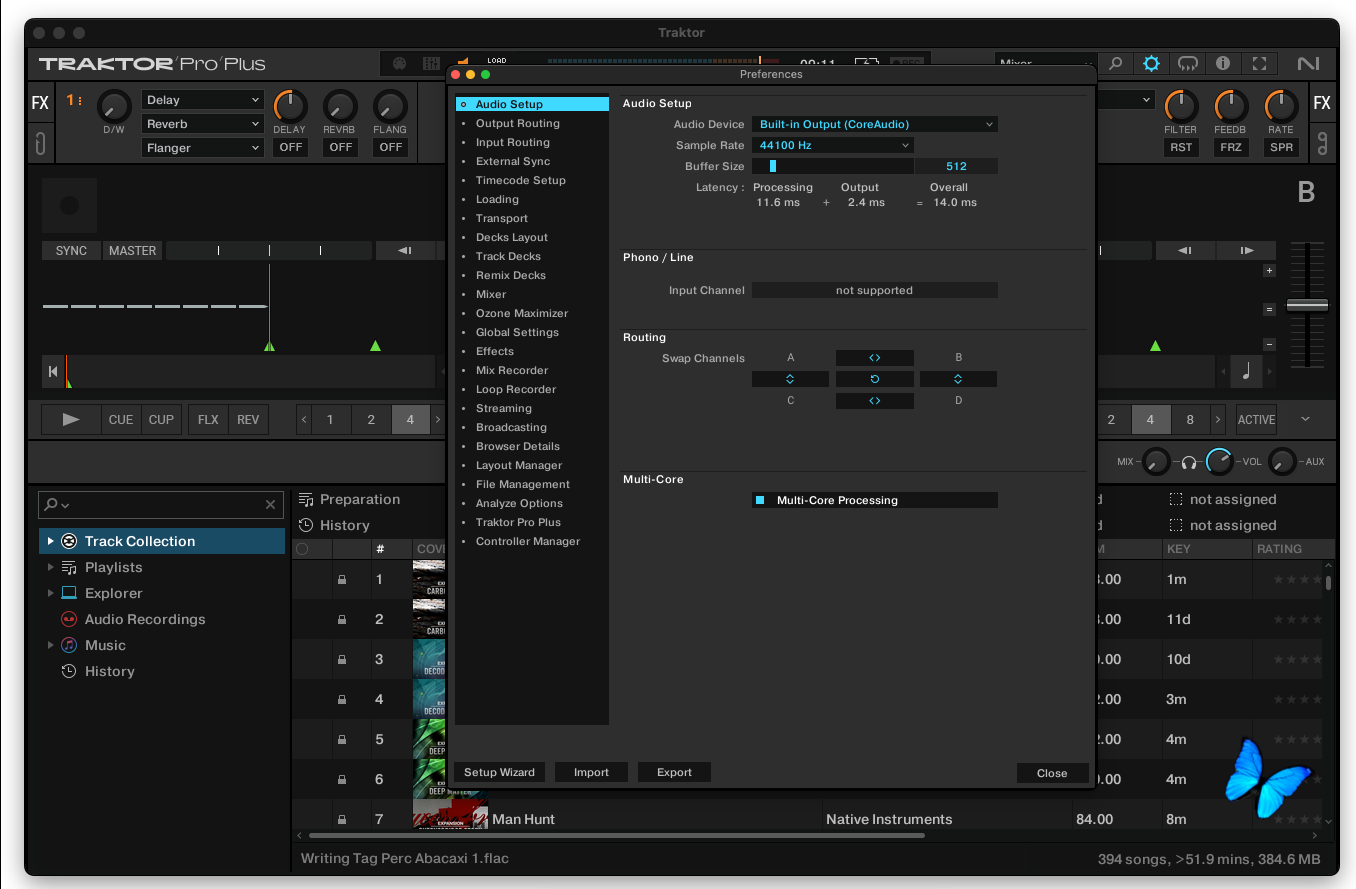This screenshot has width=1356, height=889.
Task: Toggle the Multi-Core Processing checkbox
Action: (760, 500)
